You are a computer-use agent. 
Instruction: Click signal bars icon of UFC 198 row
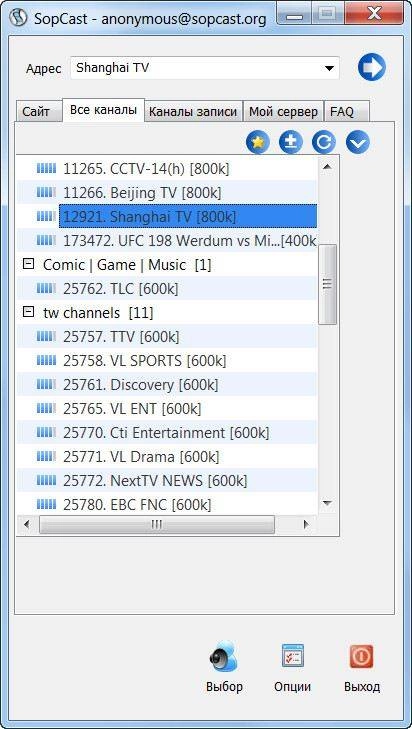click(46, 240)
